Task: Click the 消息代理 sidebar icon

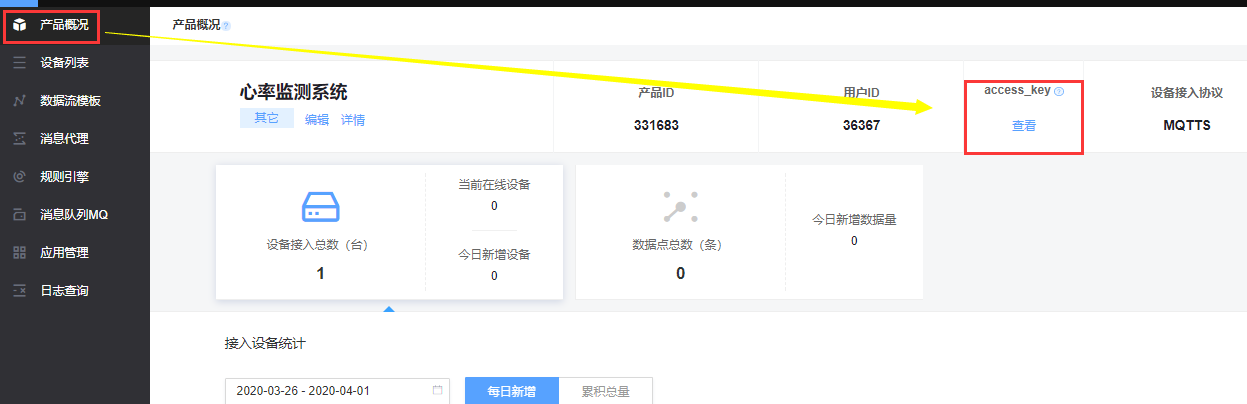Action: point(19,139)
